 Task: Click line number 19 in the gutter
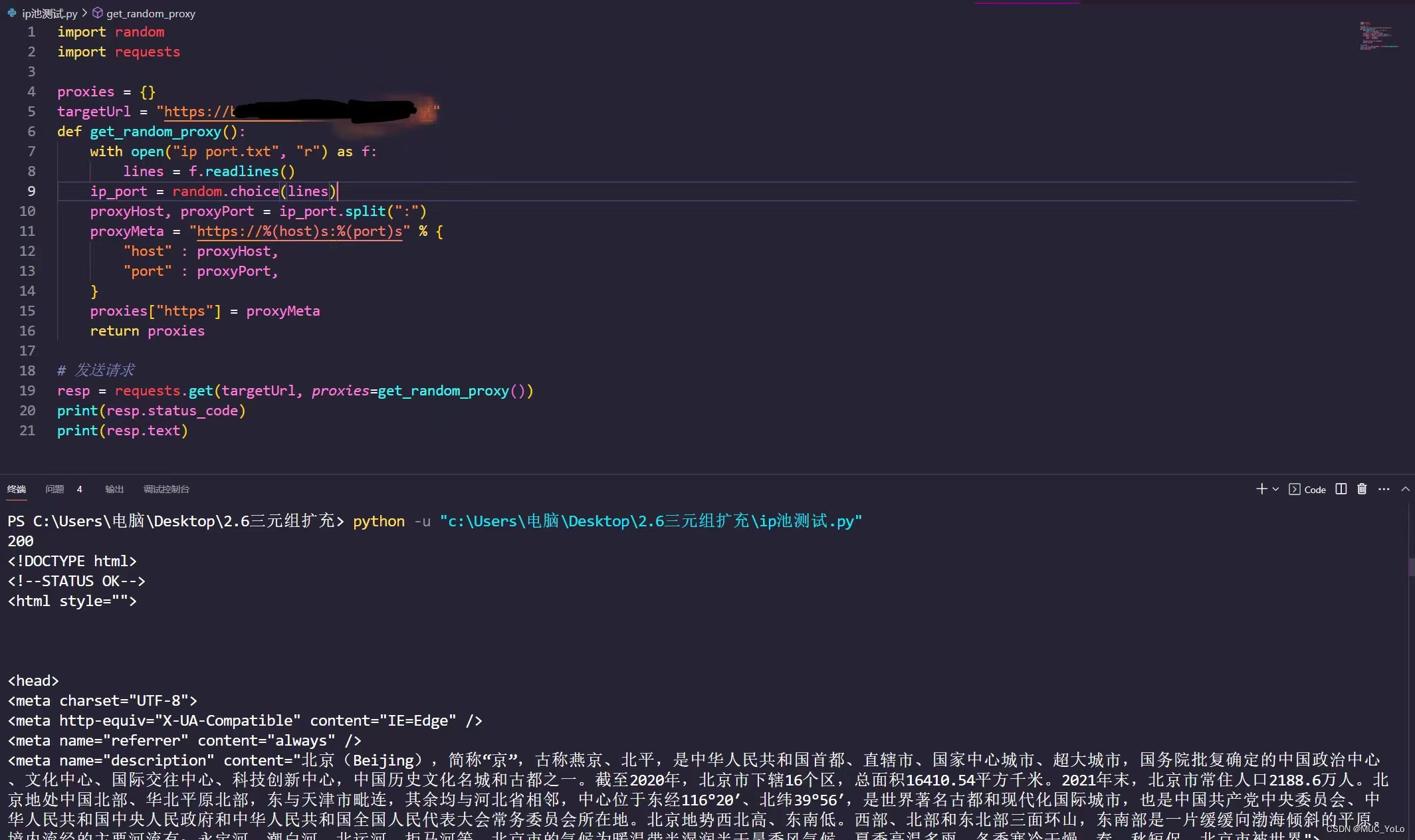click(27, 391)
